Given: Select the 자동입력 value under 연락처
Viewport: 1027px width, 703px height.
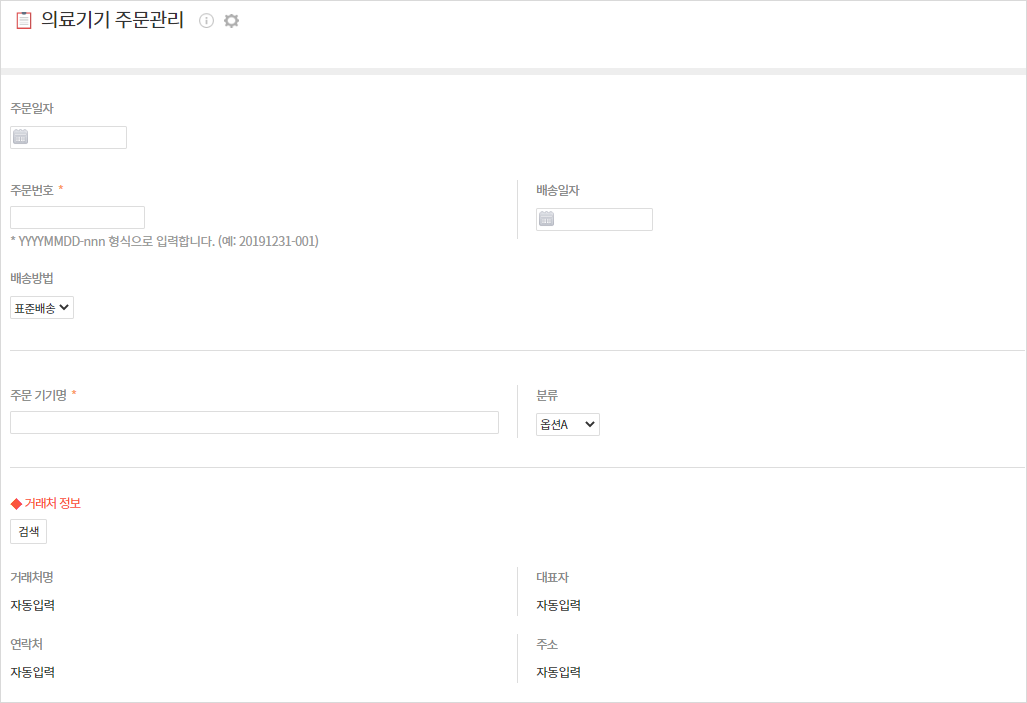Looking at the screenshot, I should (32, 672).
